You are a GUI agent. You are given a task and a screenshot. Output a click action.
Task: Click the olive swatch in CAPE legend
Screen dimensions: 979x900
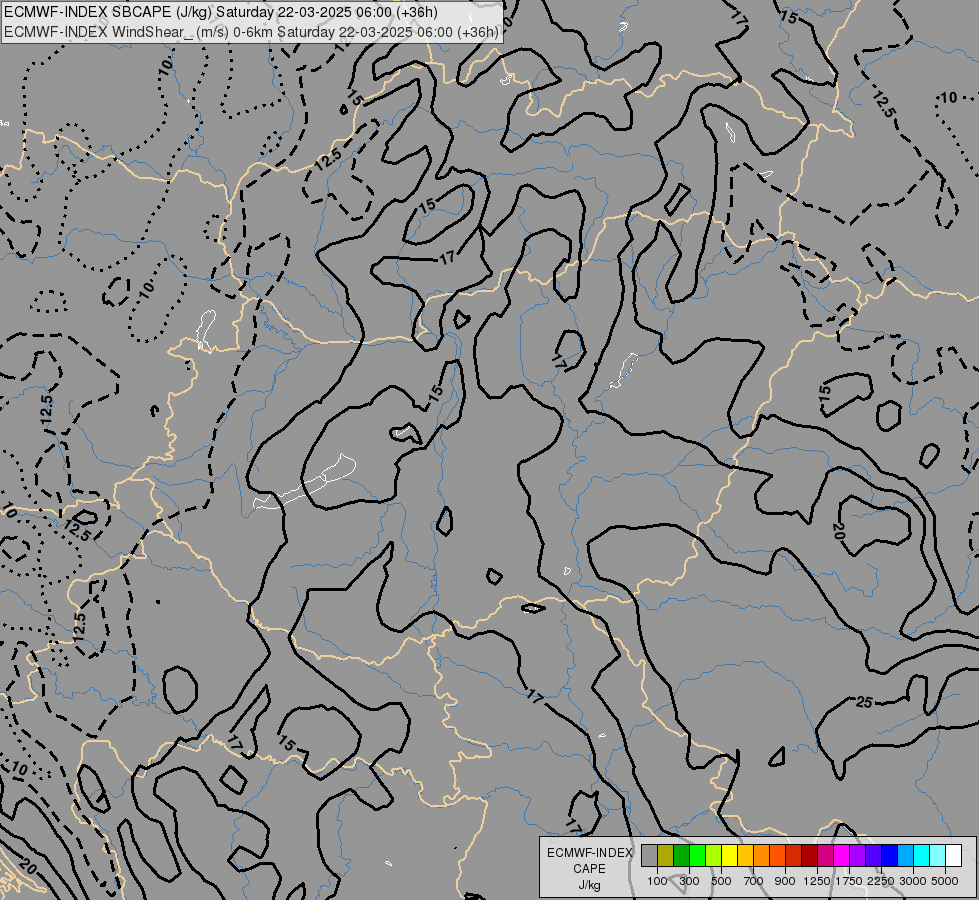[666, 855]
